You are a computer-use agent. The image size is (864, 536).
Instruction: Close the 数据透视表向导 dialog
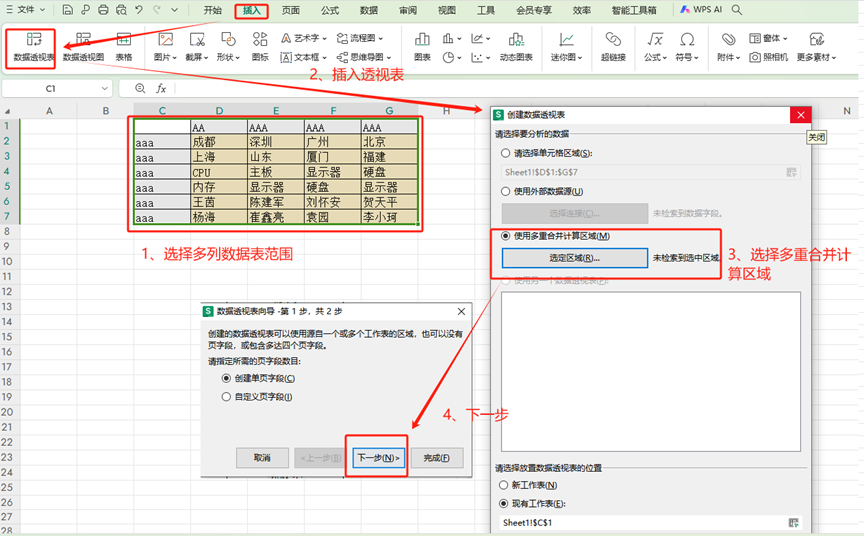pos(461,311)
